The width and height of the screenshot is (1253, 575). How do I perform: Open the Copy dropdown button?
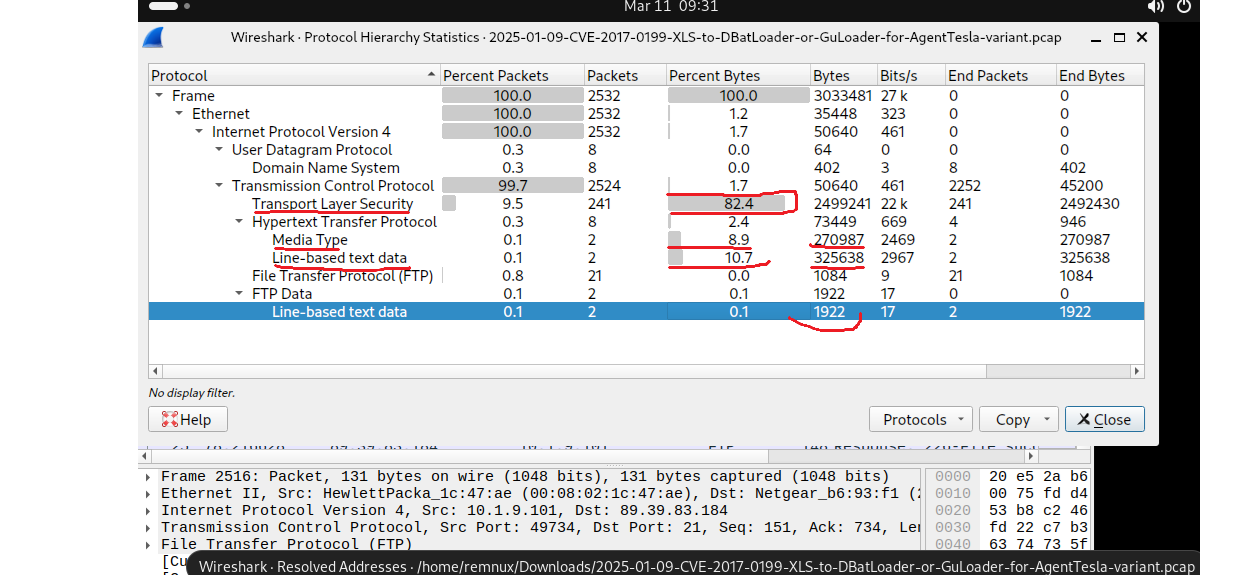[1019, 420]
